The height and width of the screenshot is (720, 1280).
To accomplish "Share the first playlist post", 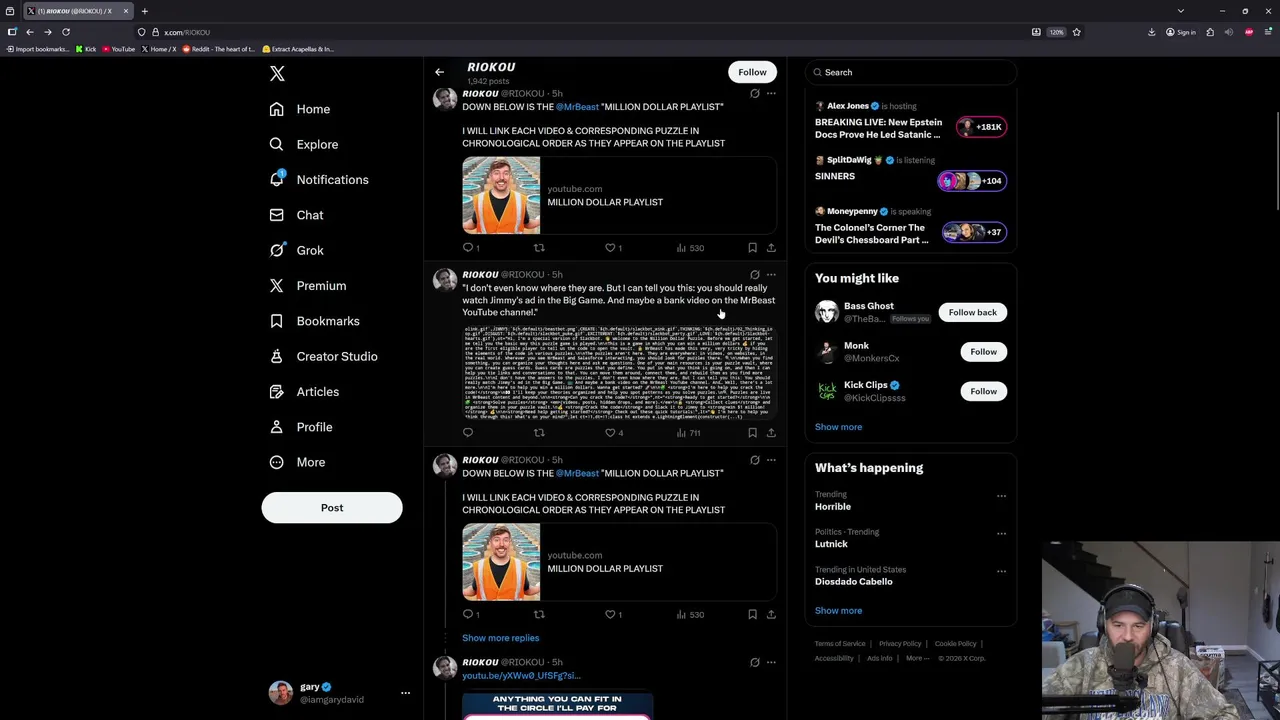I will tap(771, 248).
